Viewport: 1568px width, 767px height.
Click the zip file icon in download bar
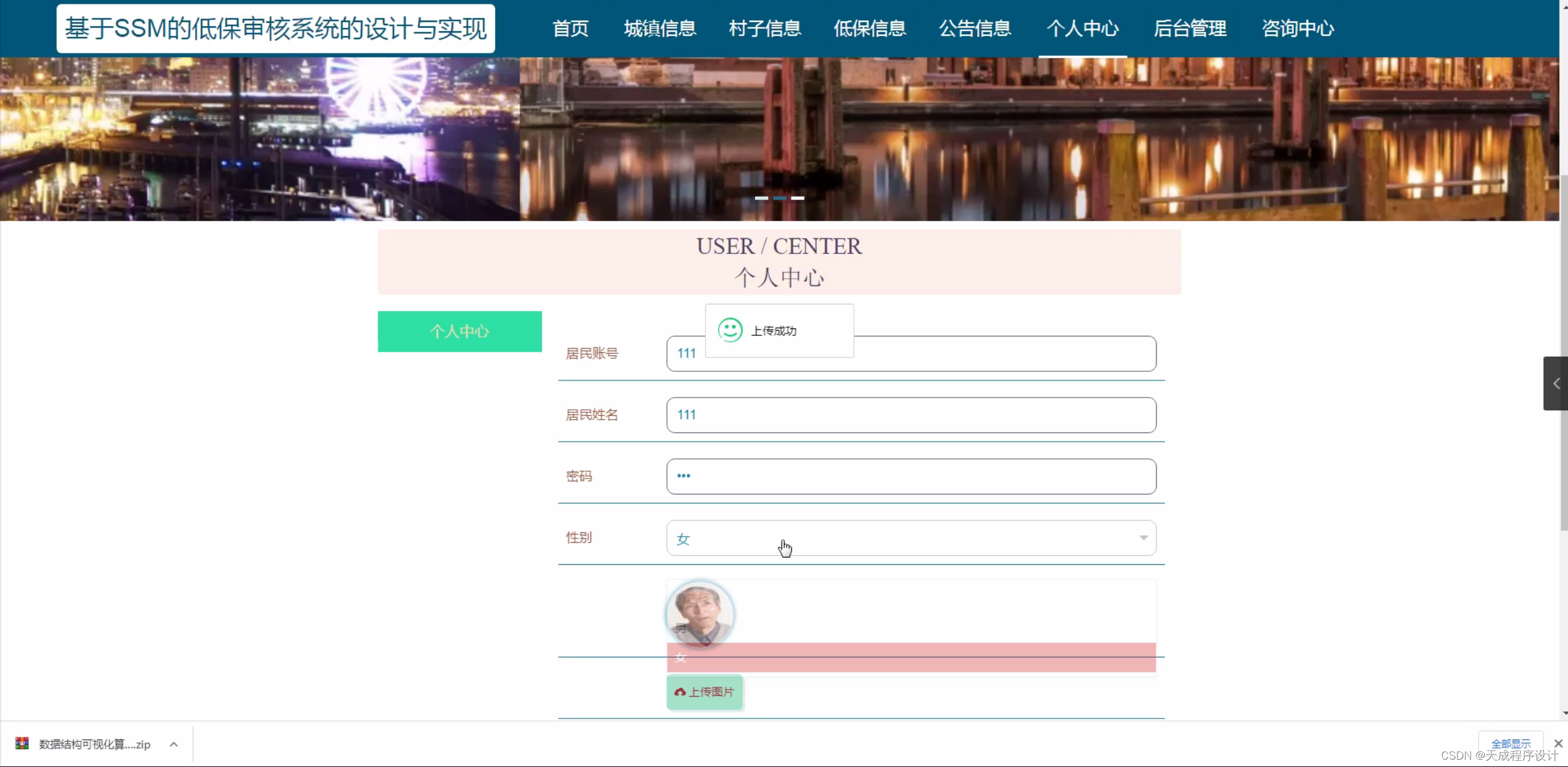[x=22, y=743]
